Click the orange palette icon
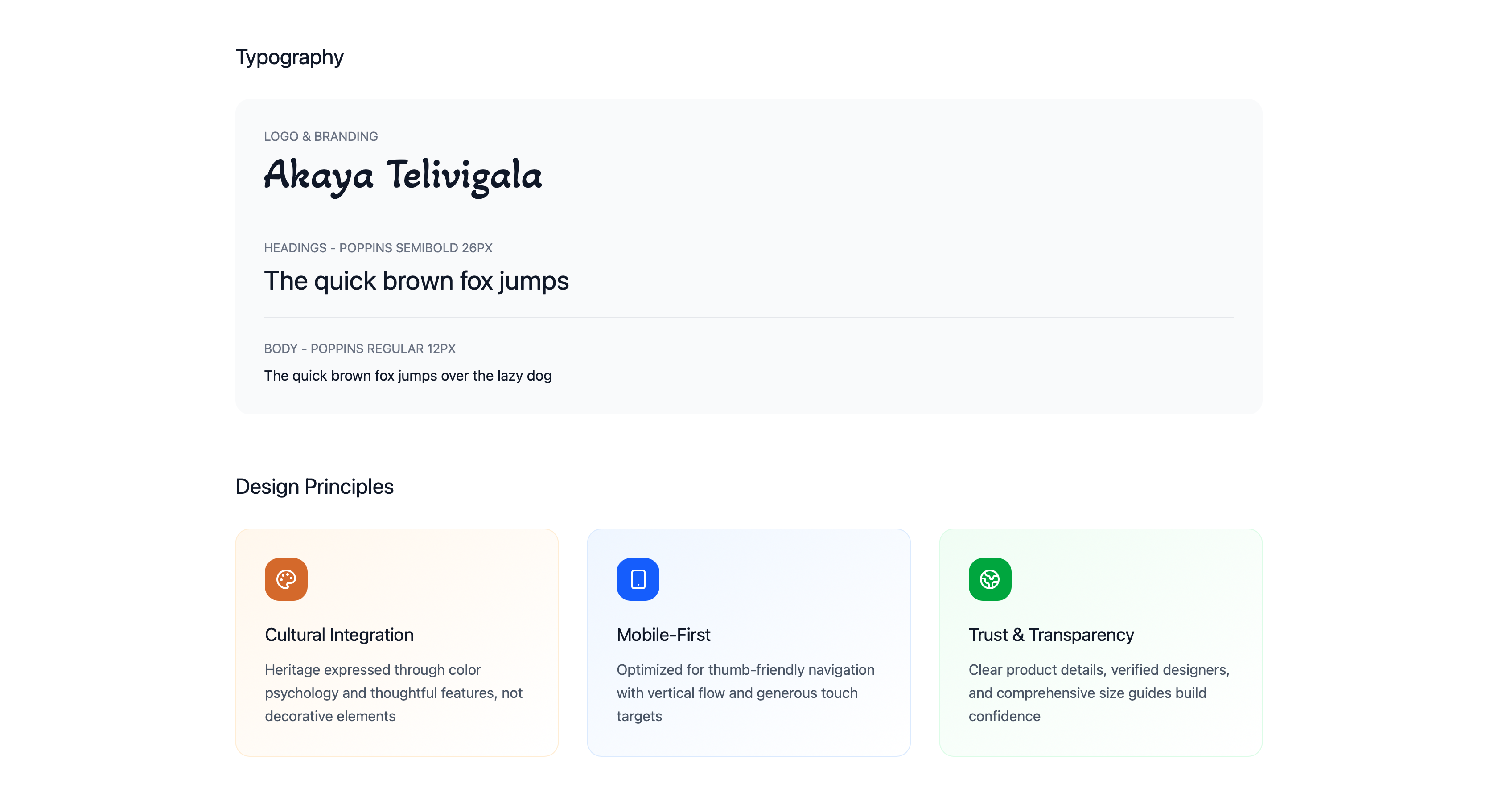Screen dimensions: 1498x812 click(285, 579)
